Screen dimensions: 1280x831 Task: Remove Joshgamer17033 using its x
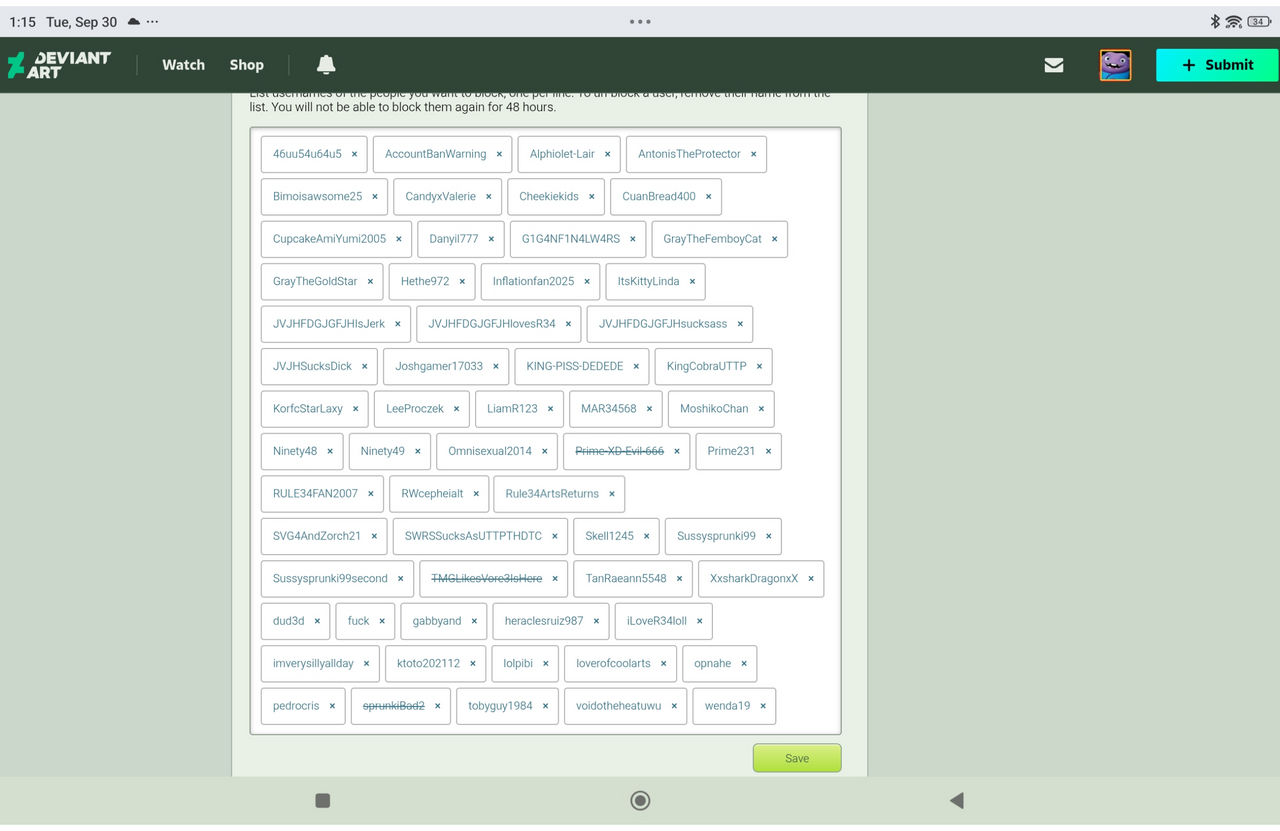coord(495,366)
